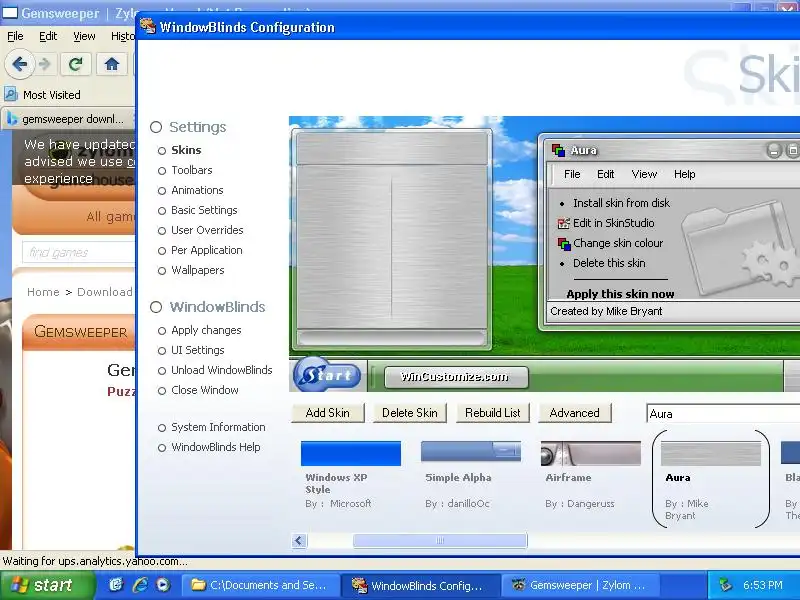Screen dimensions: 800x600
Task: Launch the media player quick launch icon
Action: 163,585
